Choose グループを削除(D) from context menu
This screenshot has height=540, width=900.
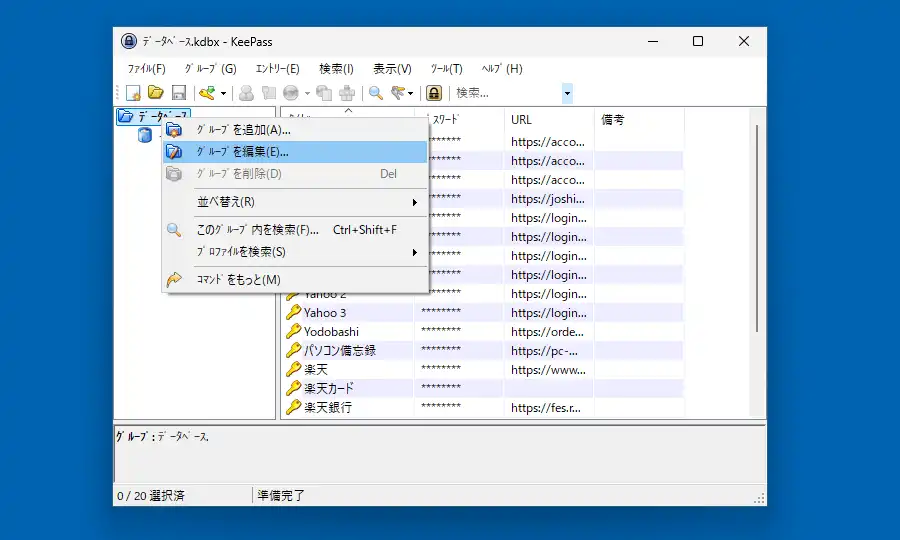pos(295,174)
